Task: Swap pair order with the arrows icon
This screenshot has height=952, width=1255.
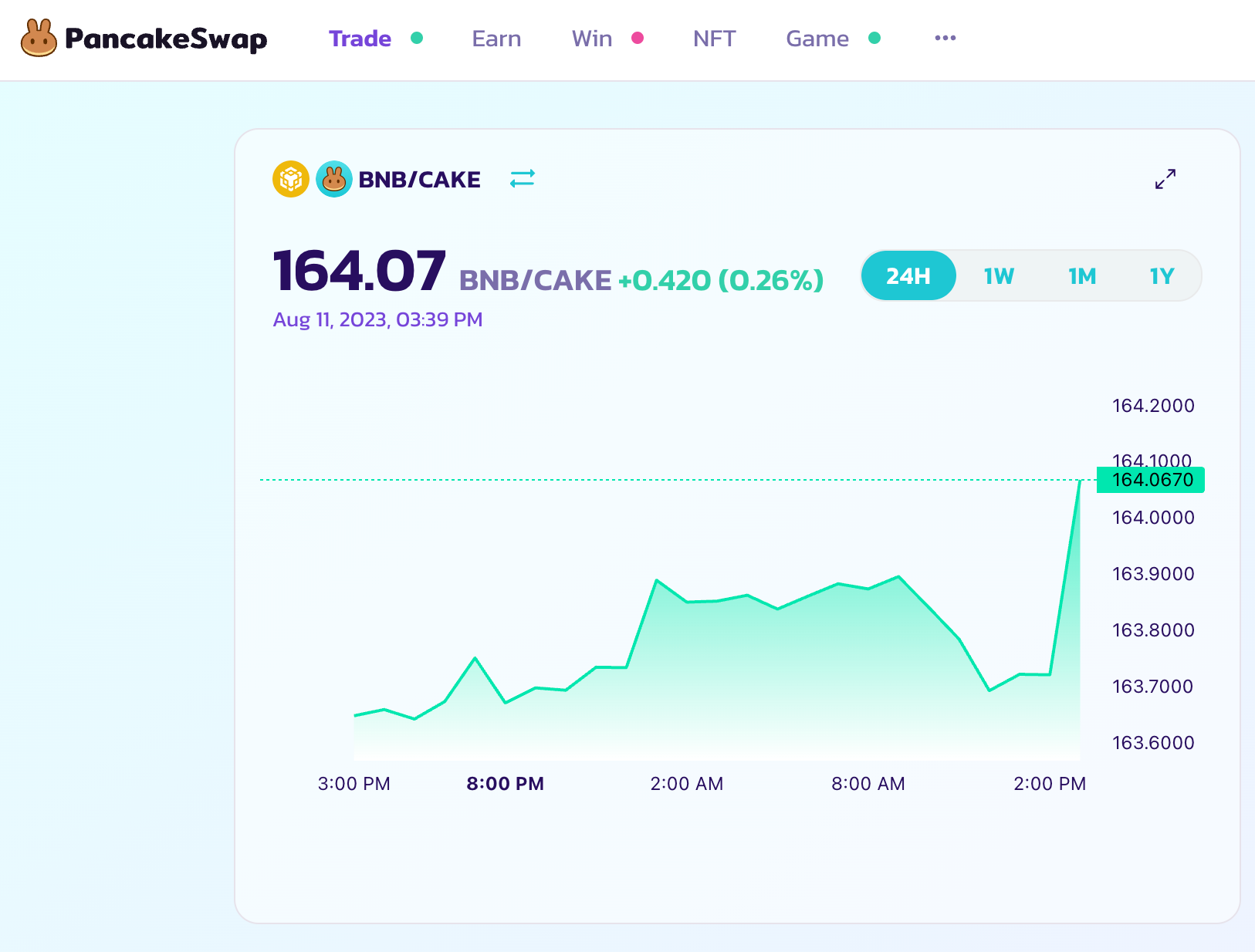Action: pyautogui.click(x=523, y=179)
